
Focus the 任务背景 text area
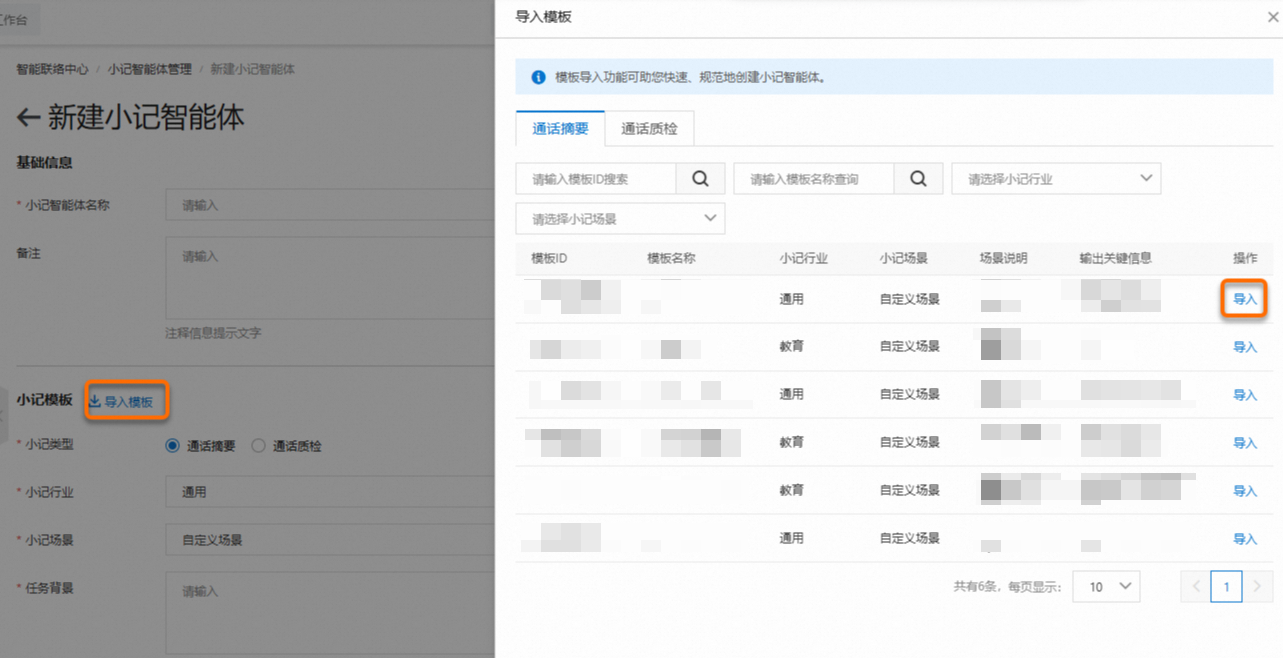coord(330,613)
